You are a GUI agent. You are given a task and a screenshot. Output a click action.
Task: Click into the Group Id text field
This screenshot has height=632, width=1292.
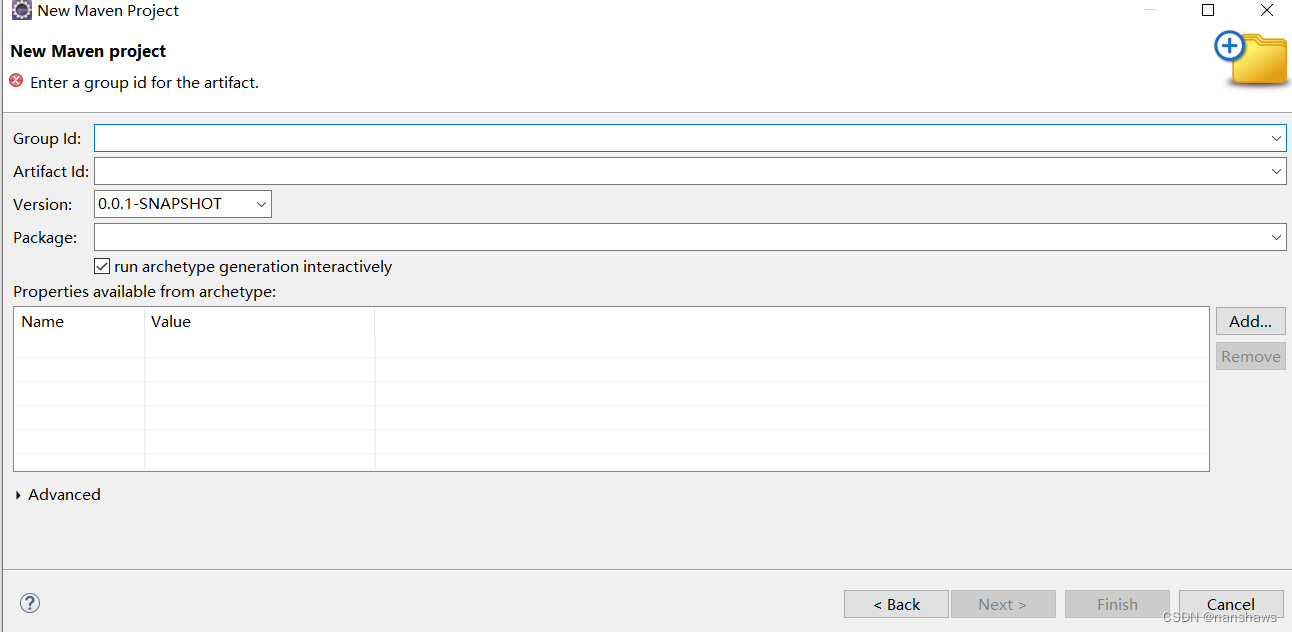click(x=680, y=138)
